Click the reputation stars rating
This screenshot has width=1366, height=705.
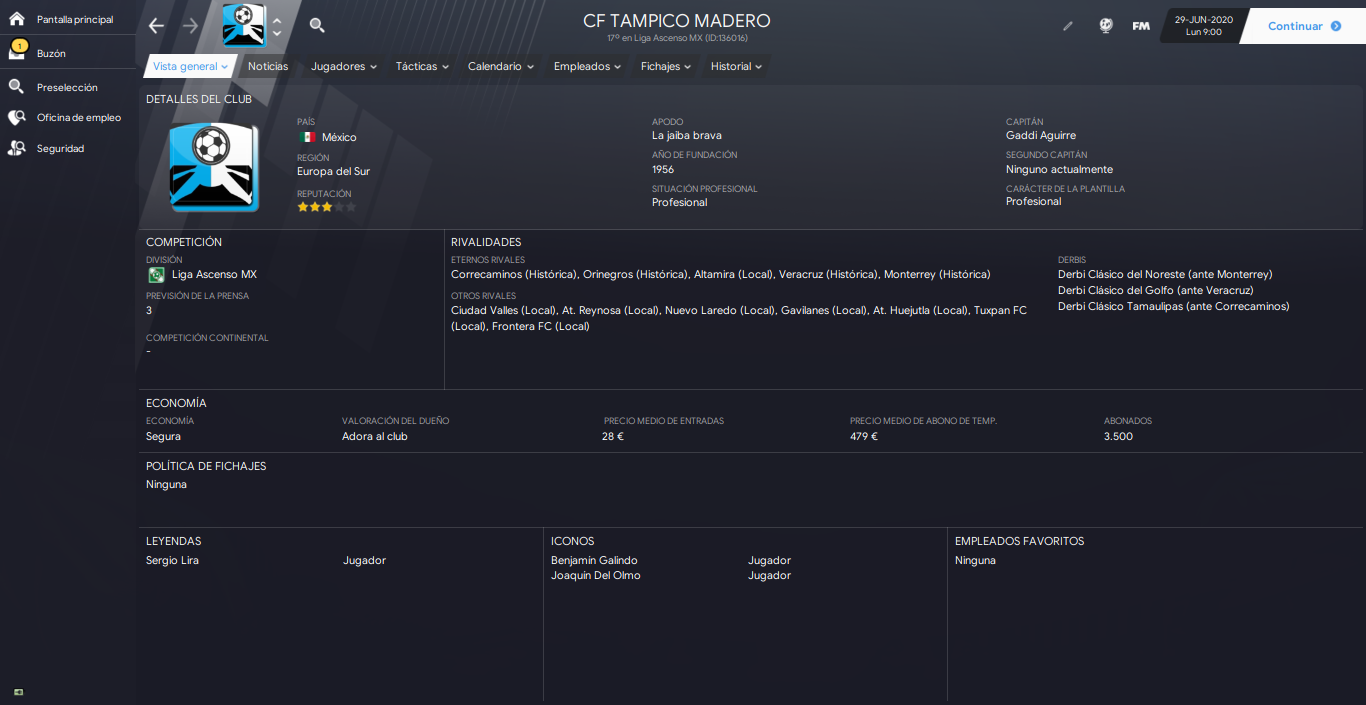326,207
